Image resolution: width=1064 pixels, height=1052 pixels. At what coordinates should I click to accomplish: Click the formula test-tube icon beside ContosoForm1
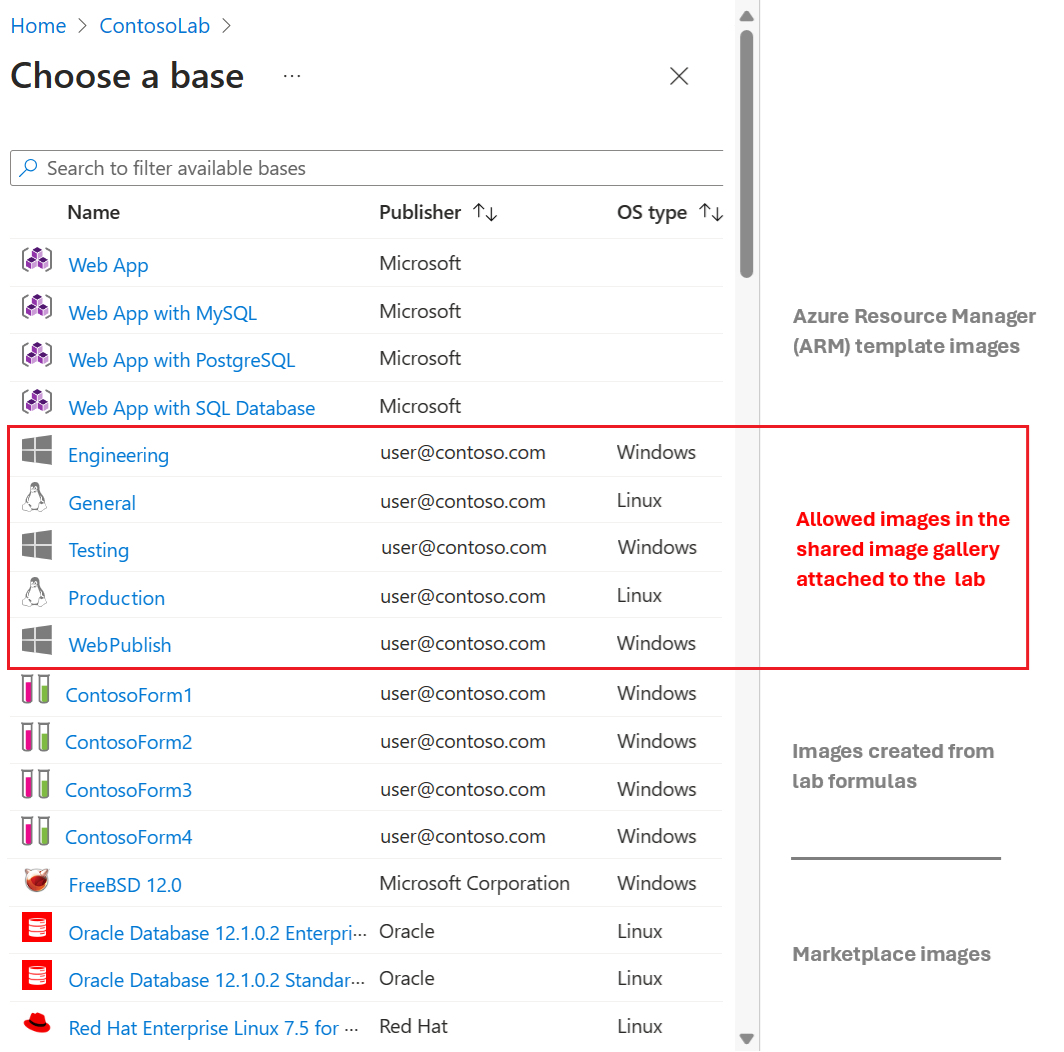tap(35, 689)
